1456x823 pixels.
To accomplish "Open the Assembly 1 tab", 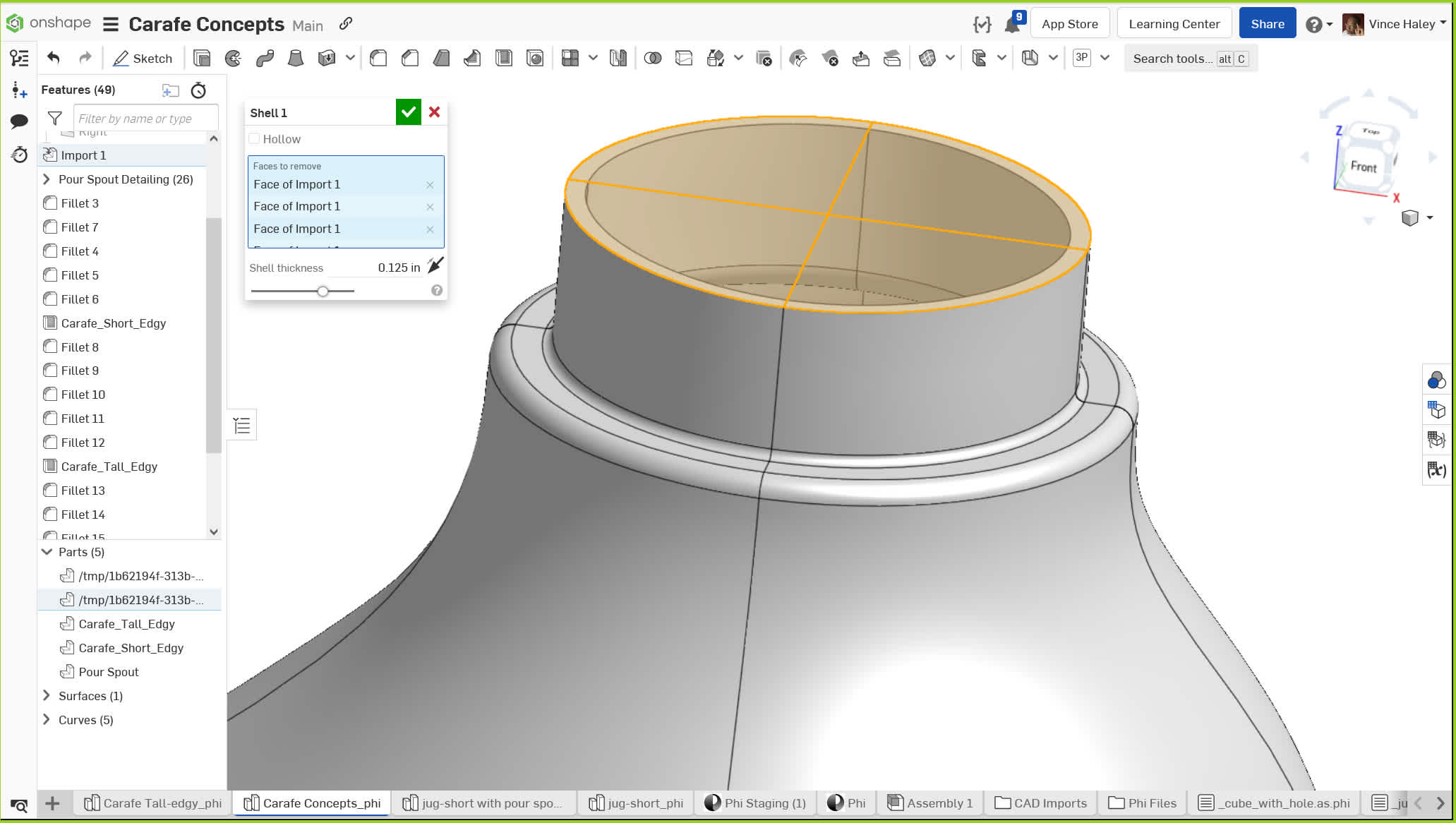I will (x=930, y=803).
